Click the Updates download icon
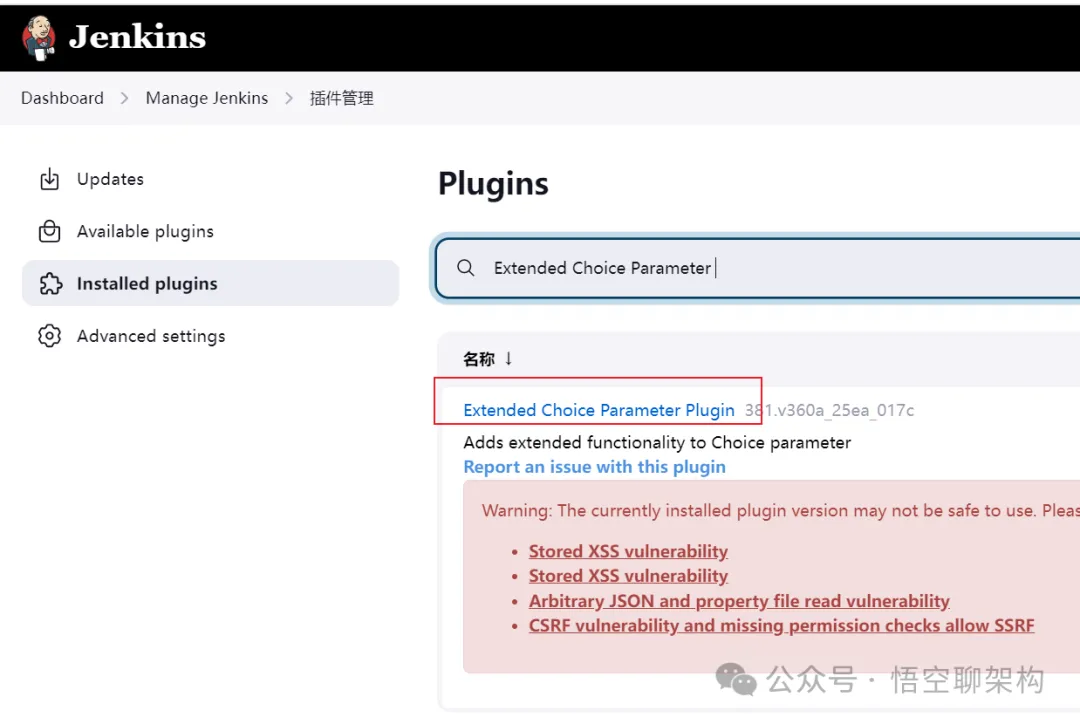This screenshot has width=1080, height=724. tap(49, 180)
